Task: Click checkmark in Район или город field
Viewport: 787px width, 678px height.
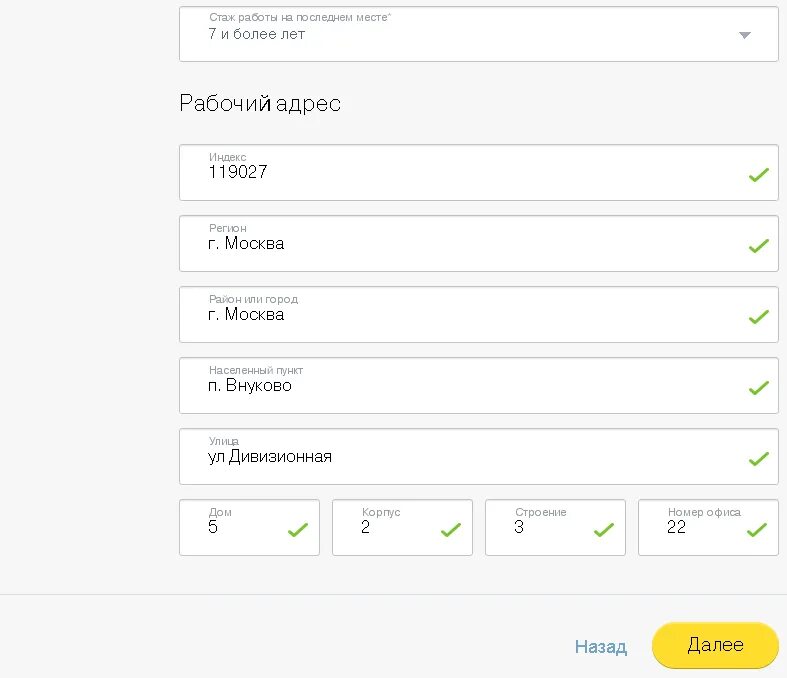Action: [x=759, y=317]
